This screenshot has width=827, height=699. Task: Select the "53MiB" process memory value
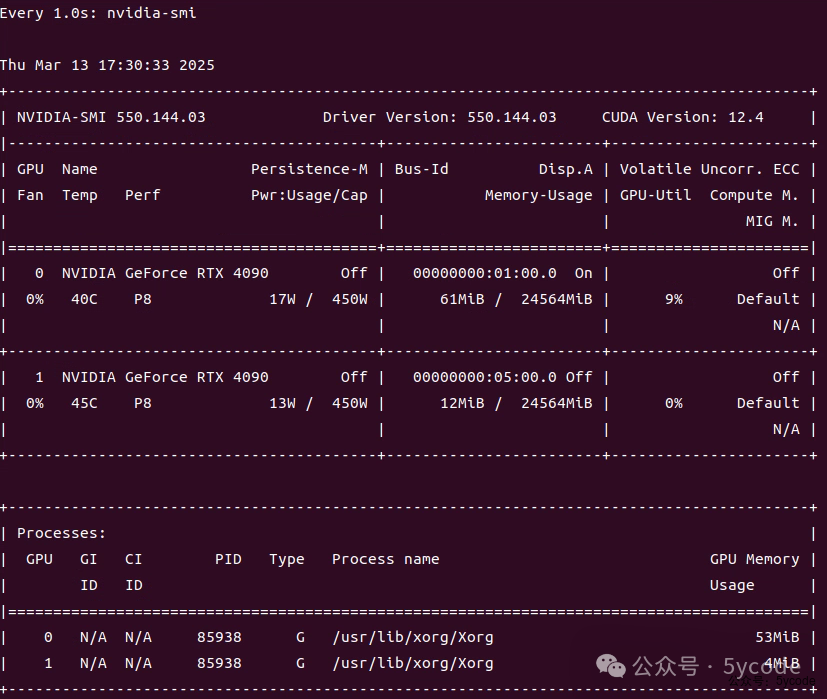[777, 637]
